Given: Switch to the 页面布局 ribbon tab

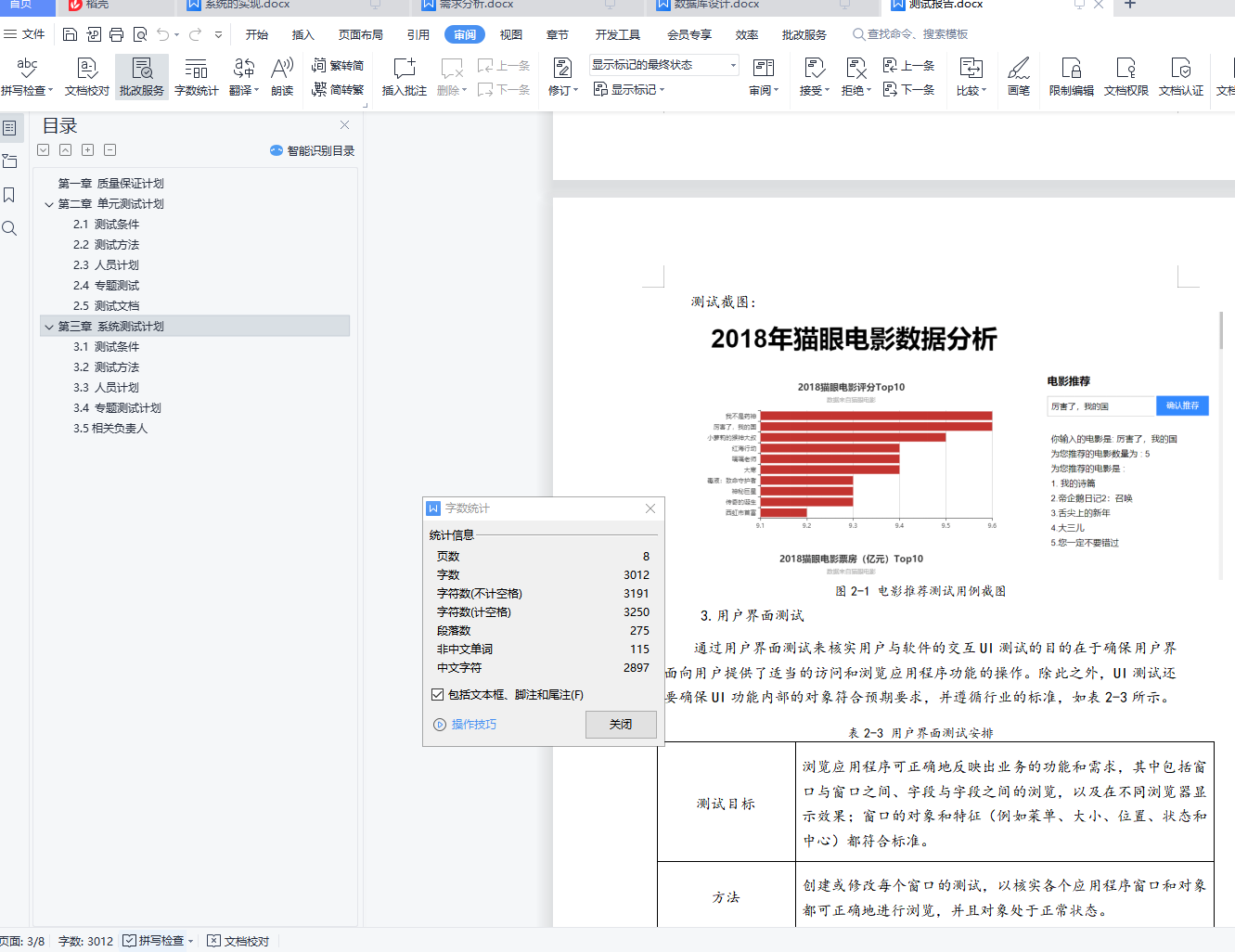Looking at the screenshot, I should click(361, 34).
